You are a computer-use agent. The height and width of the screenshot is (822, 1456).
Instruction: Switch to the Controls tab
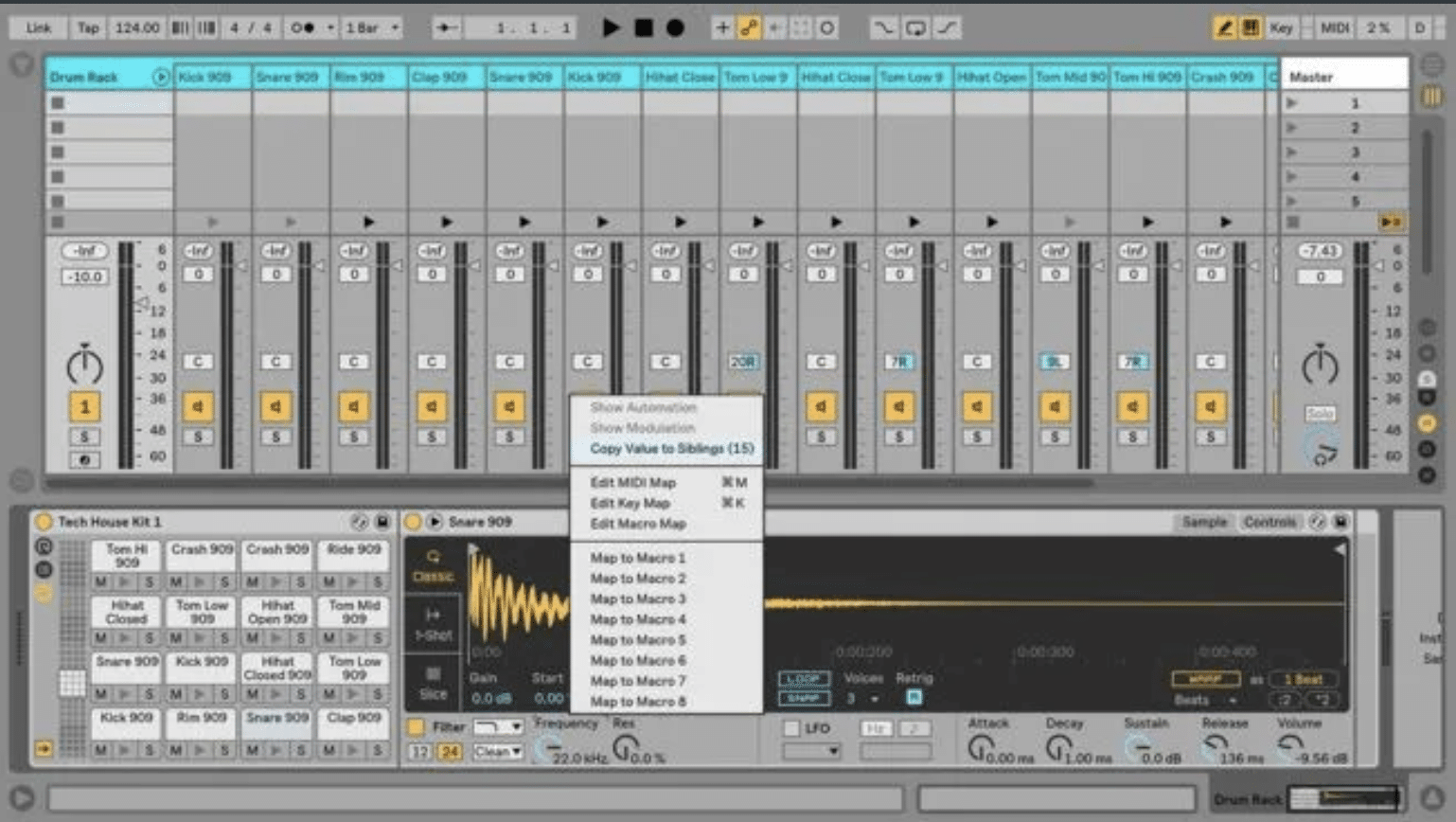(1269, 522)
